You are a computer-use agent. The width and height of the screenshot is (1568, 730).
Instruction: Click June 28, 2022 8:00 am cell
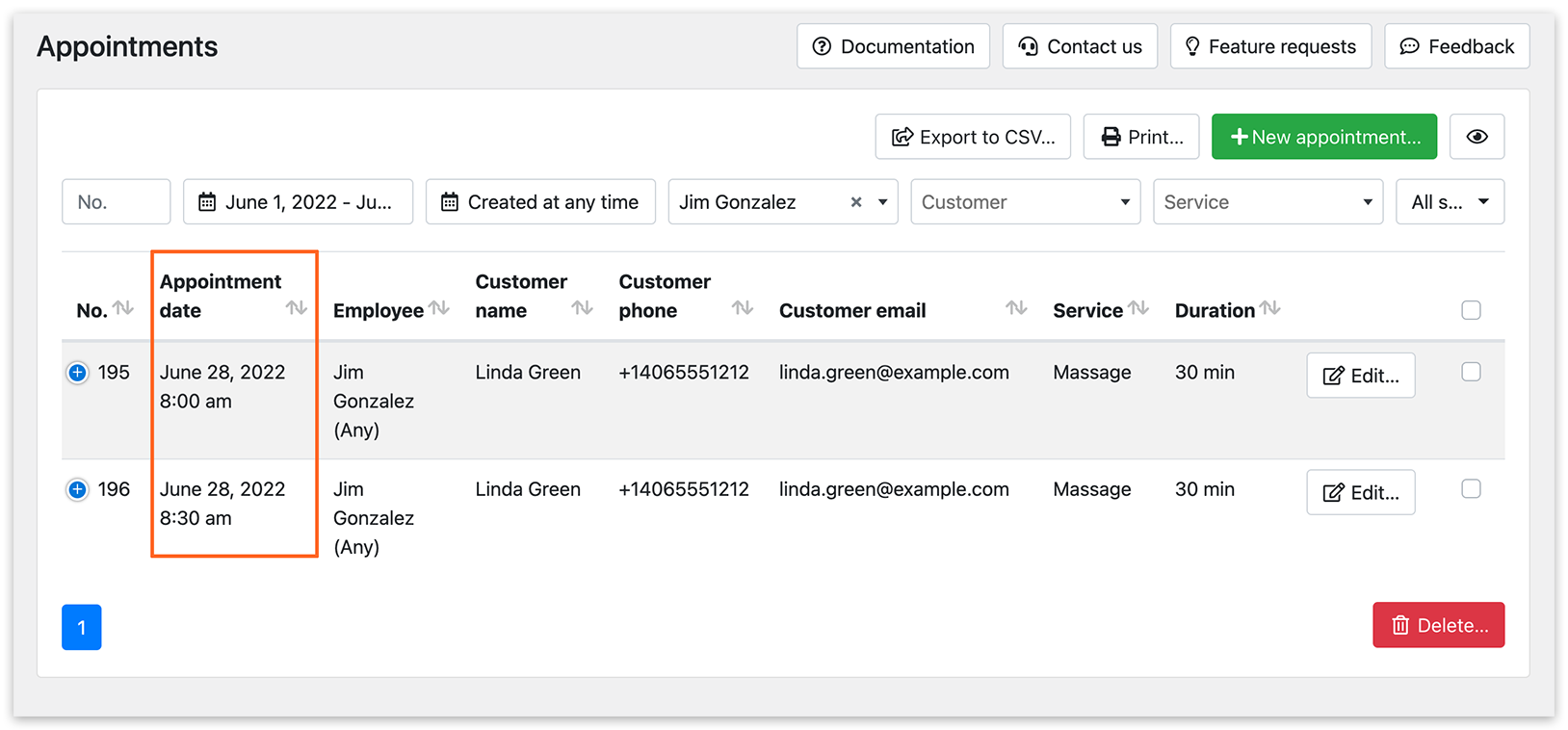pos(222,386)
